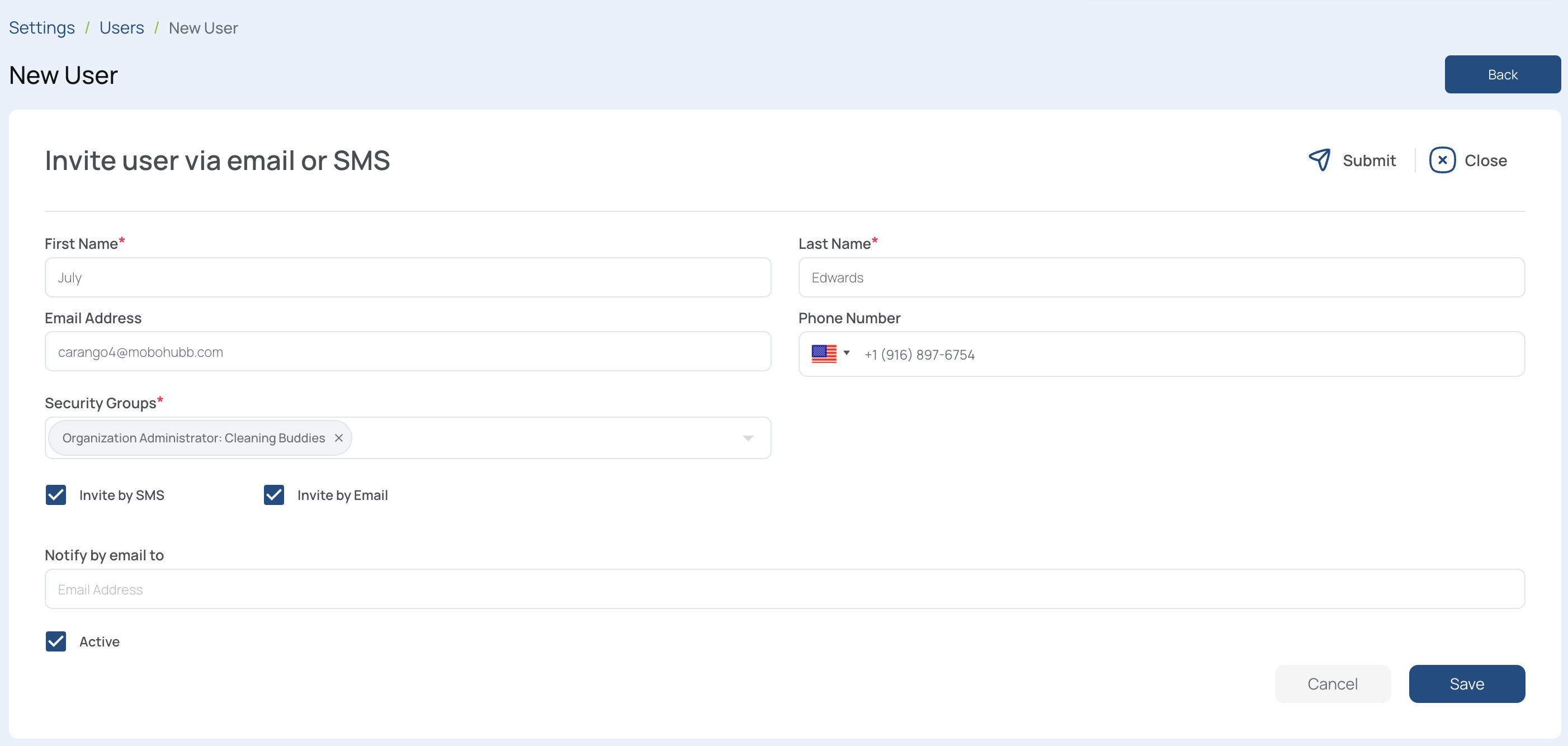Click the Cancel button
This screenshot has width=1568, height=746.
point(1333,683)
